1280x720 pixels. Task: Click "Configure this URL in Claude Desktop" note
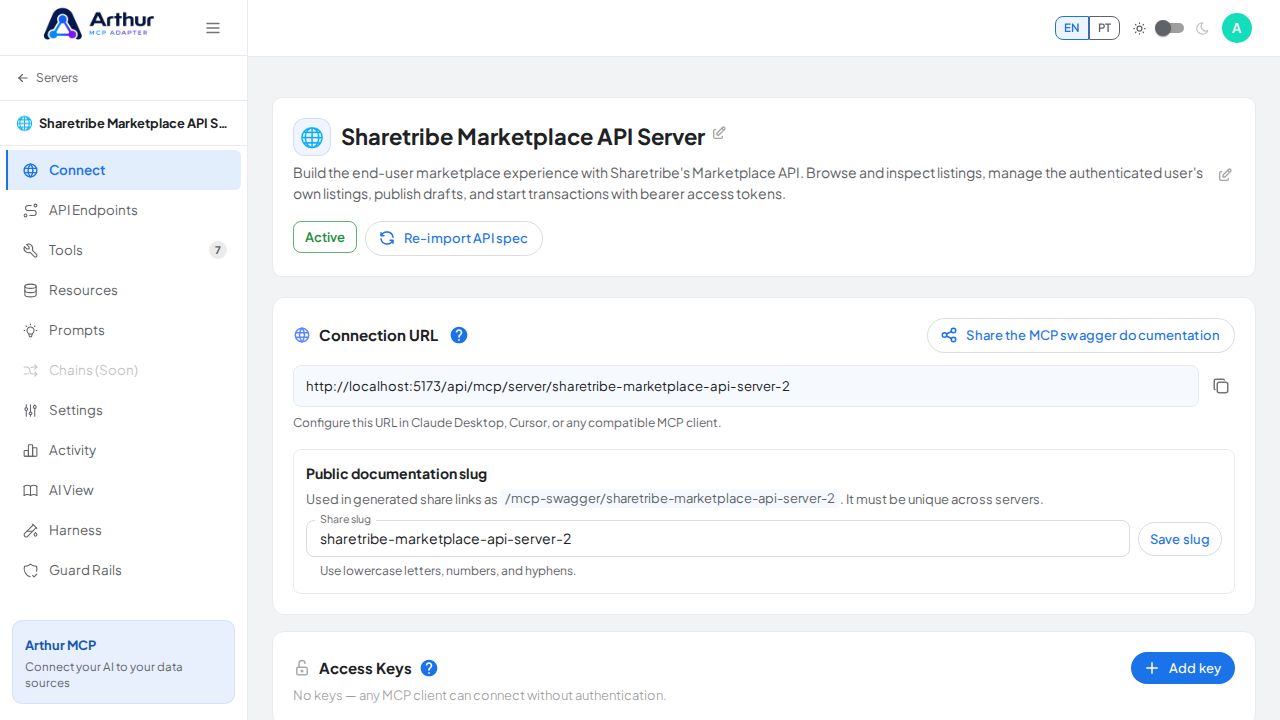pos(507,423)
